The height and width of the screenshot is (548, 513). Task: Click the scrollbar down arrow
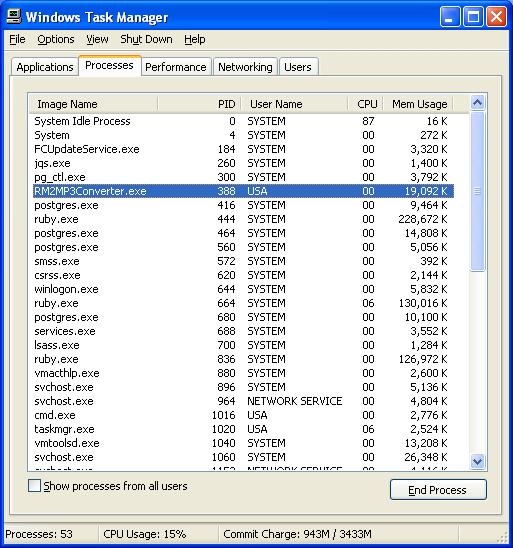click(x=477, y=462)
